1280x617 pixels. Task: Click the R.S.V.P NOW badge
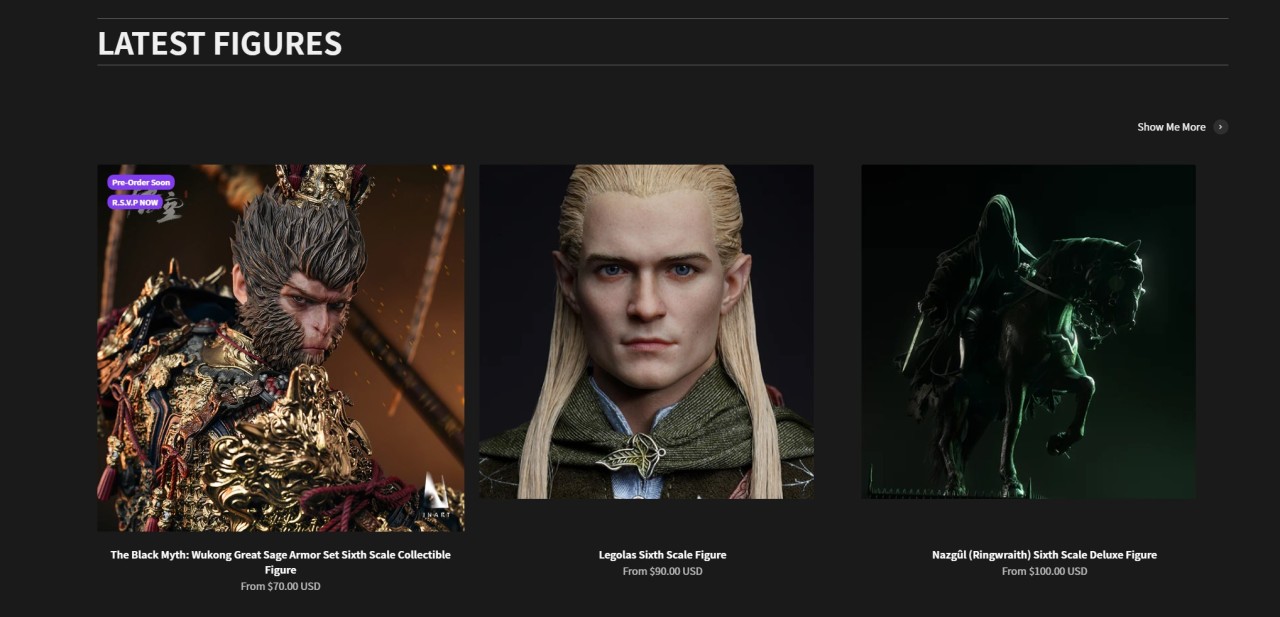click(135, 202)
